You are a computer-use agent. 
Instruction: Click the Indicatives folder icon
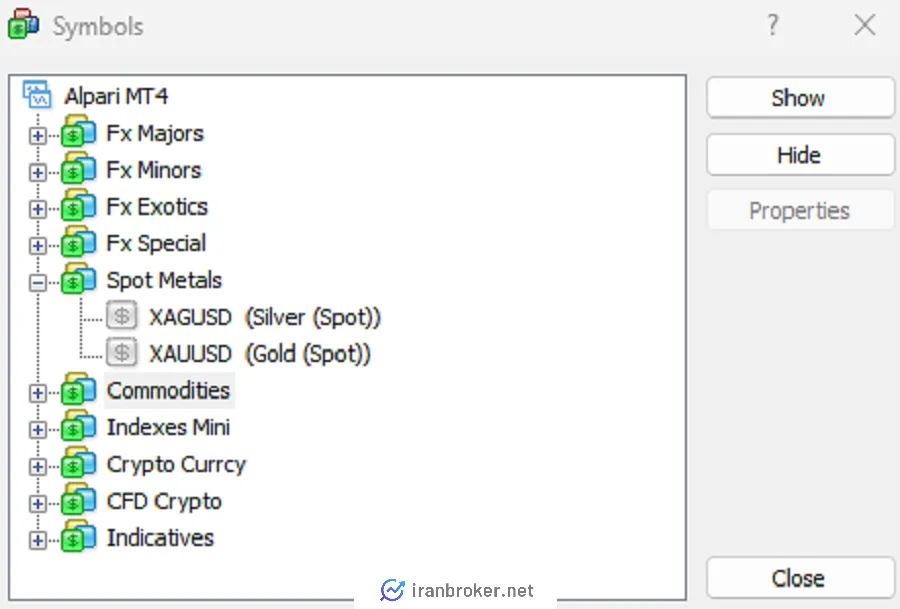[x=79, y=539]
